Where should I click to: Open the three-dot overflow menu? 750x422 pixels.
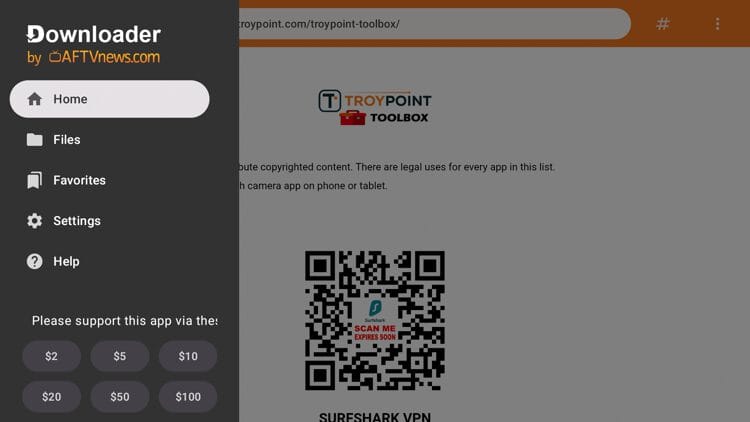coord(717,23)
